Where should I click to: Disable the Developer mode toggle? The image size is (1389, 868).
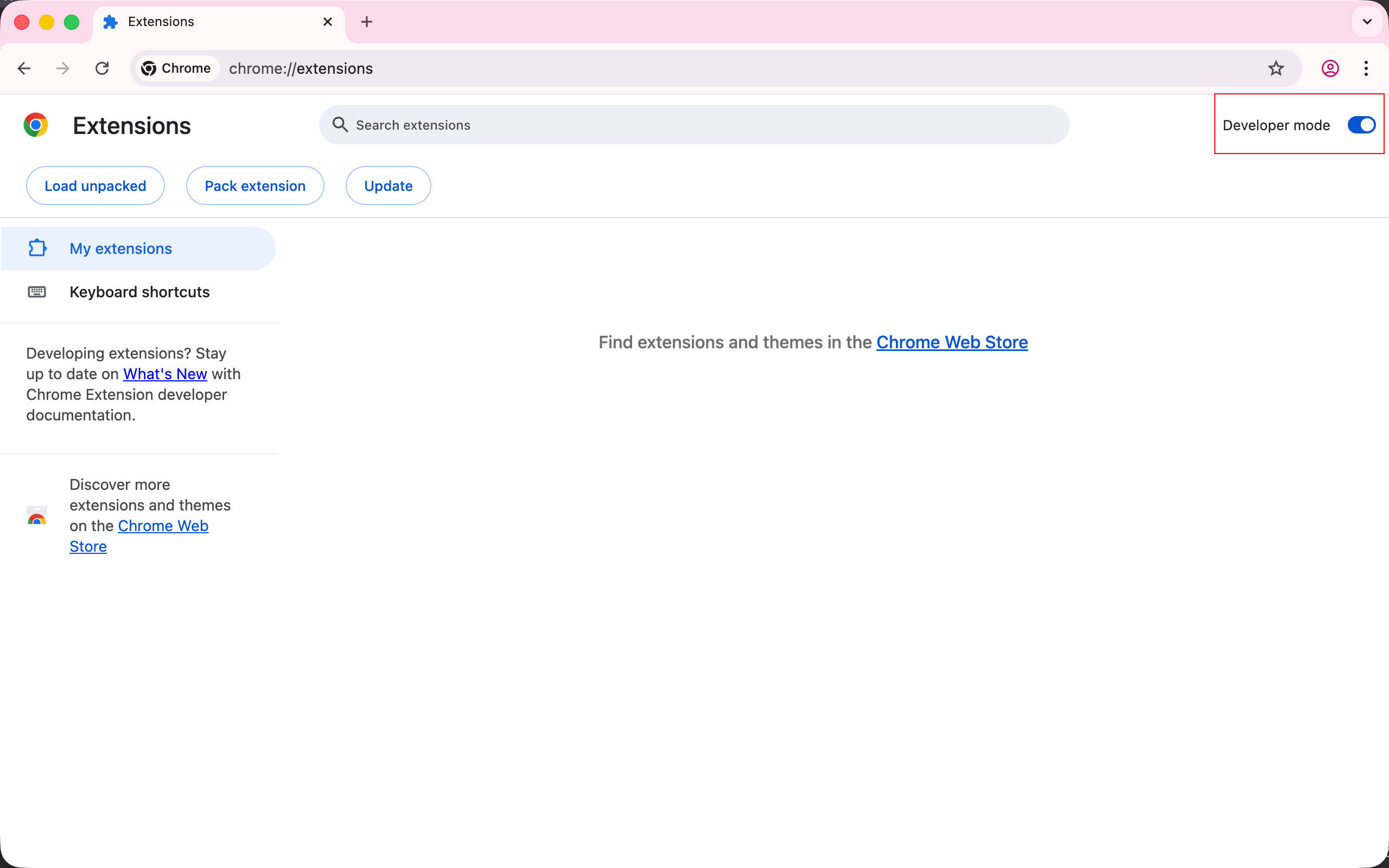point(1361,125)
